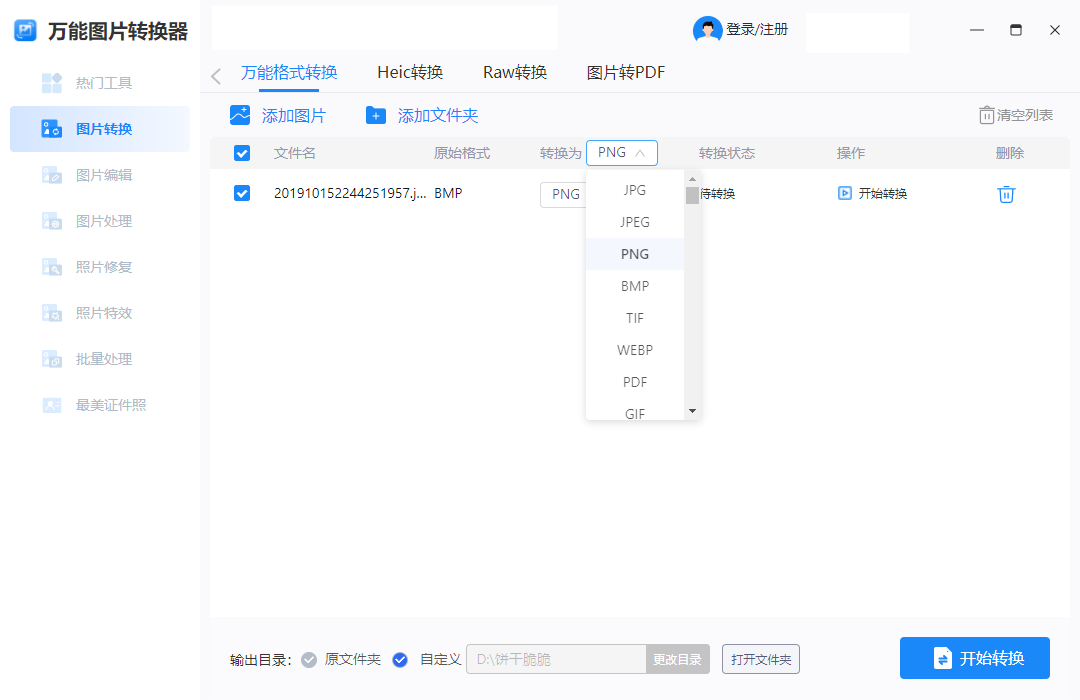Screen dimensions: 1080x700
Task: Click the 打开文件夹 button
Action: pos(760,659)
